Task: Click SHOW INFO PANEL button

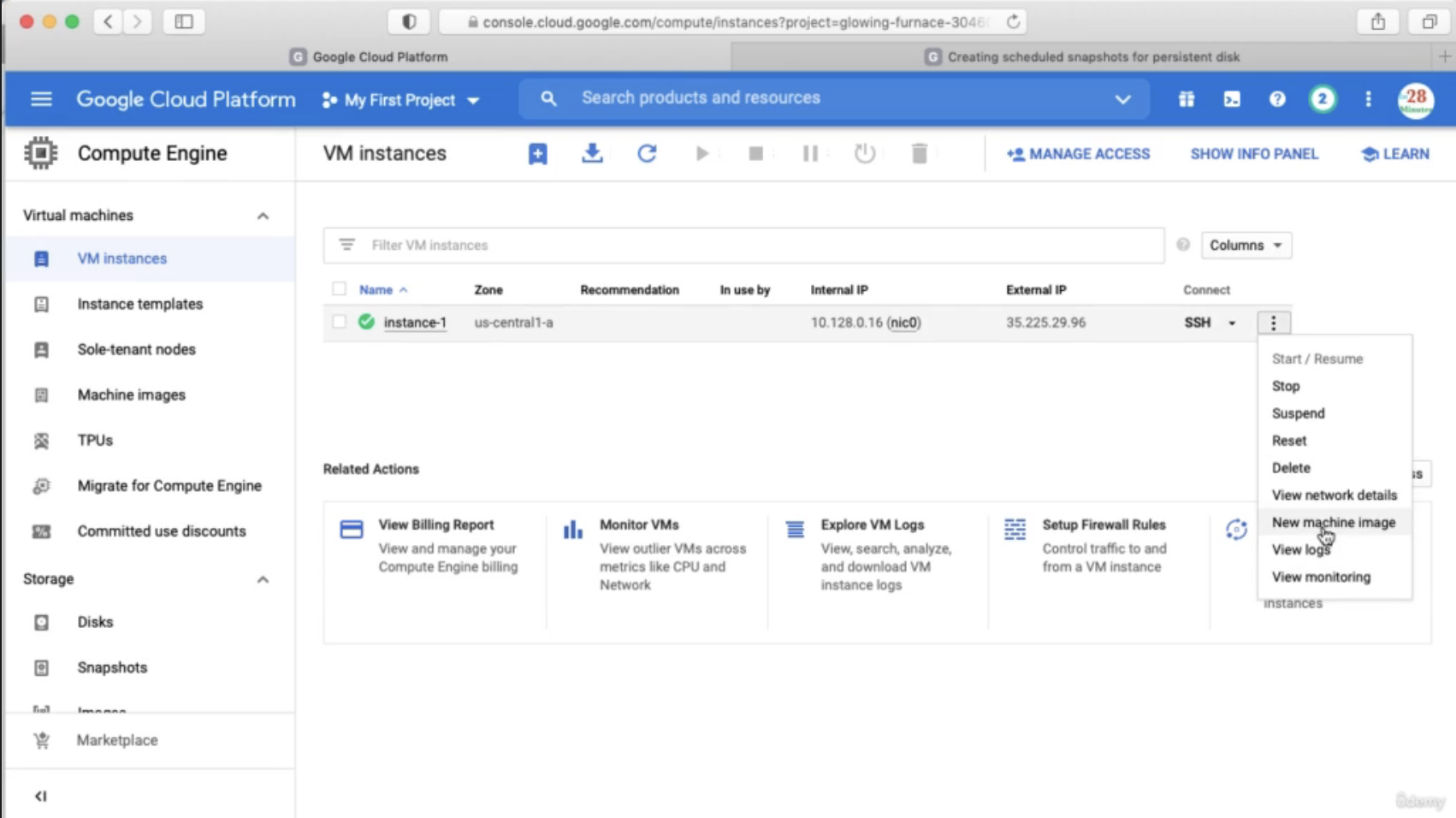Action: tap(1254, 154)
